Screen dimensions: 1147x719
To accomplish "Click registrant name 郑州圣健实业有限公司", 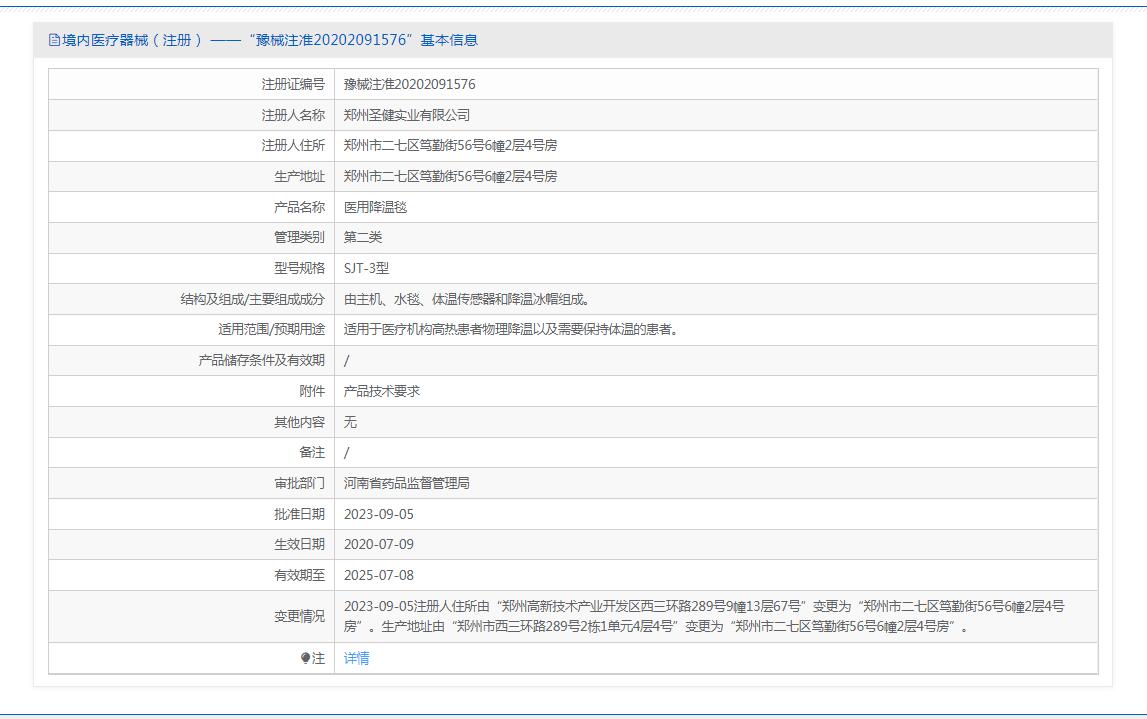I will point(407,115).
